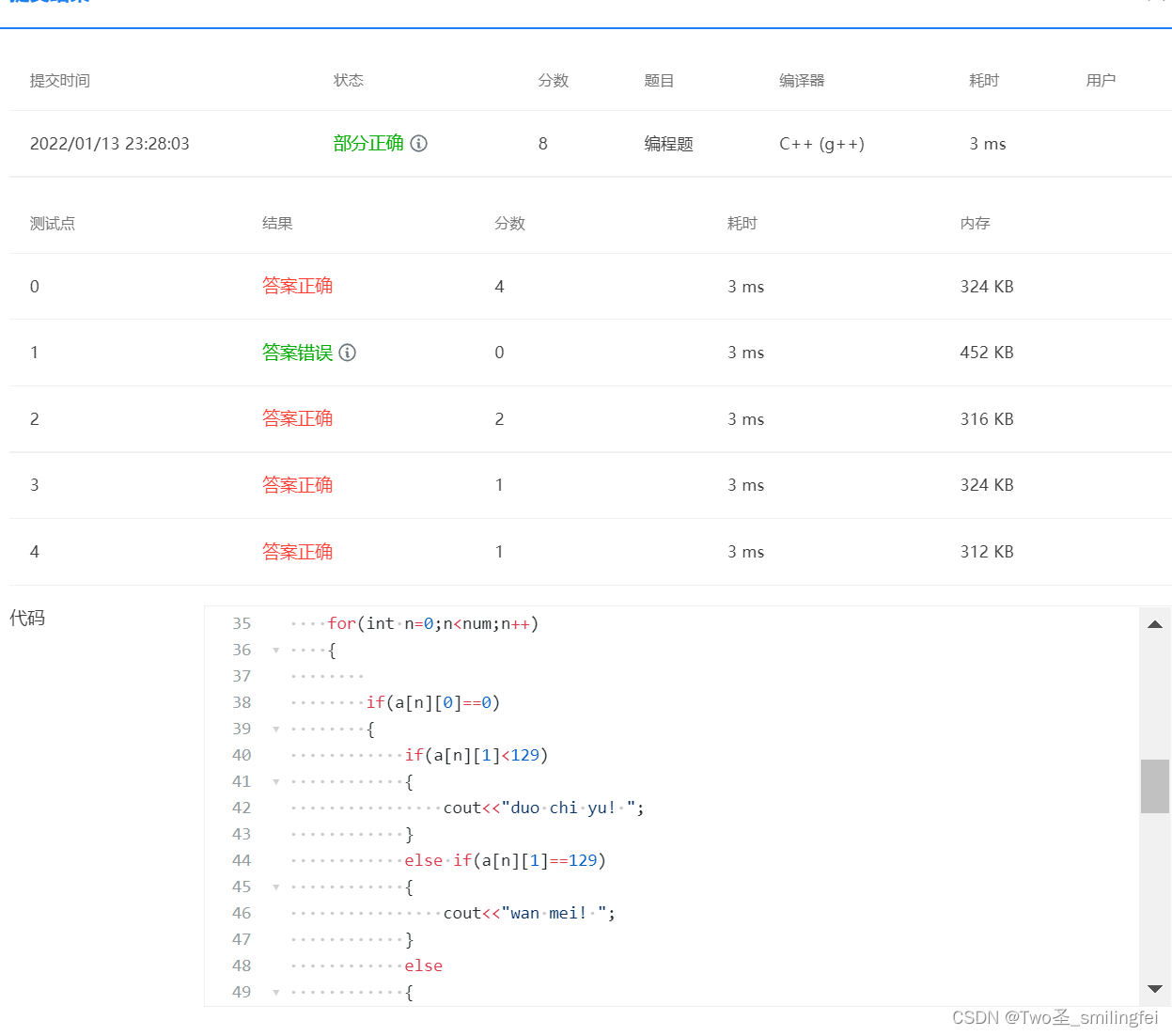Click the code scrollbar down arrow

(x=1155, y=988)
